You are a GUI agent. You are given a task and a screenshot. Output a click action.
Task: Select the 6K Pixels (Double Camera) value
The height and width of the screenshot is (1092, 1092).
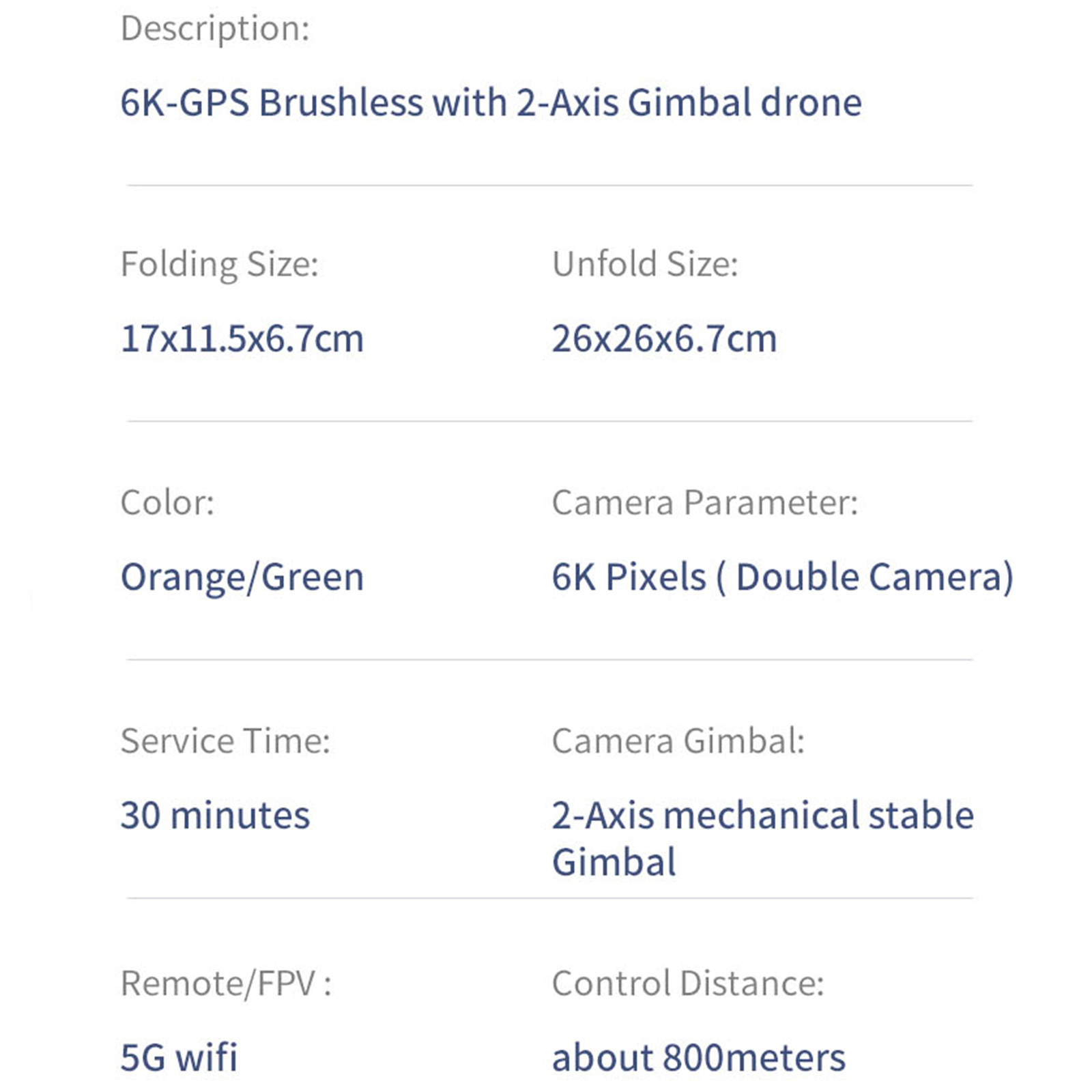782,577
